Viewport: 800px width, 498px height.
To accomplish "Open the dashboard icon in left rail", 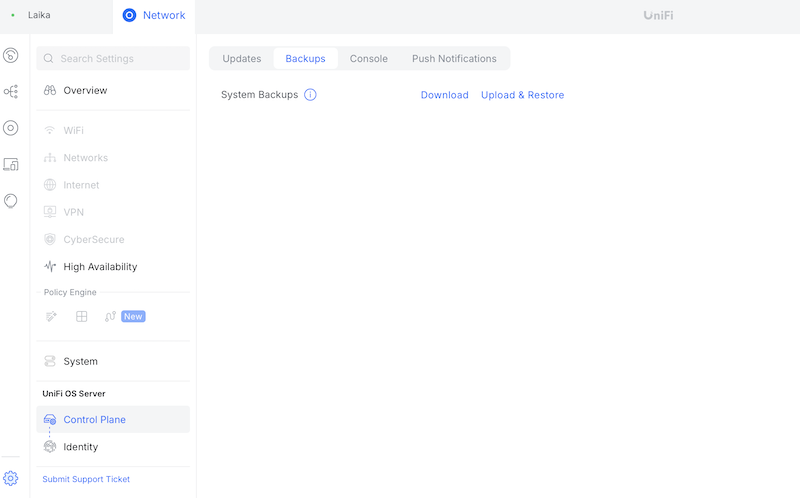I will tap(11, 55).
